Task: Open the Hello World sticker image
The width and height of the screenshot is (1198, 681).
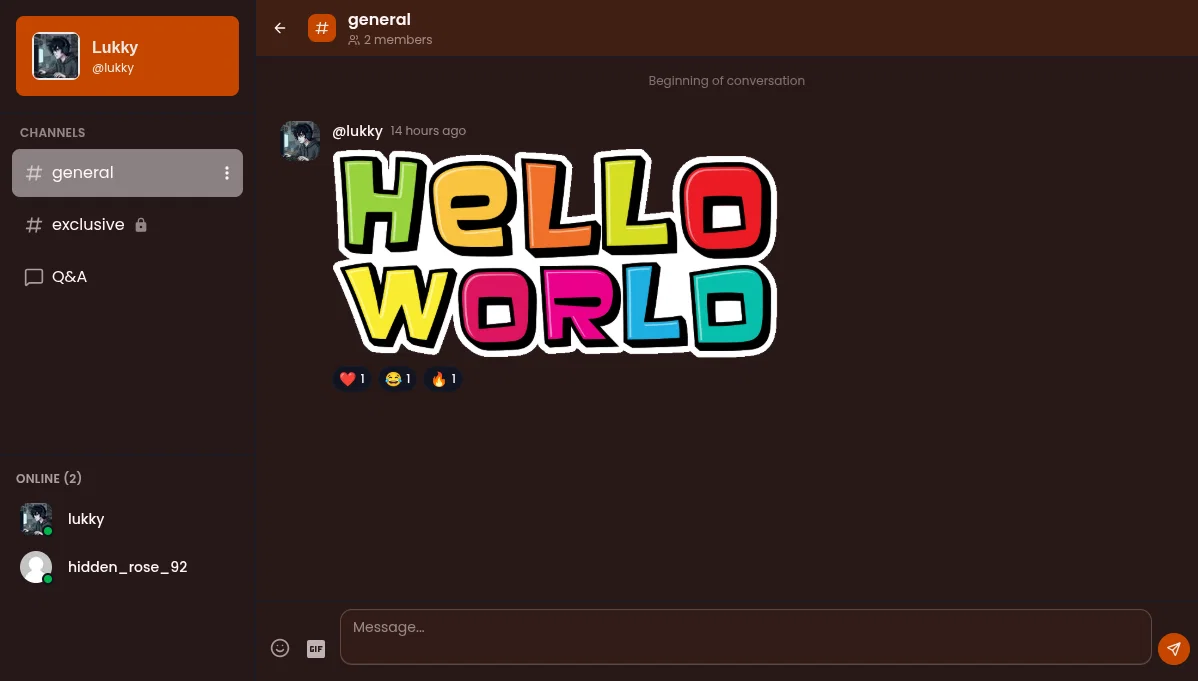Action: (x=555, y=253)
